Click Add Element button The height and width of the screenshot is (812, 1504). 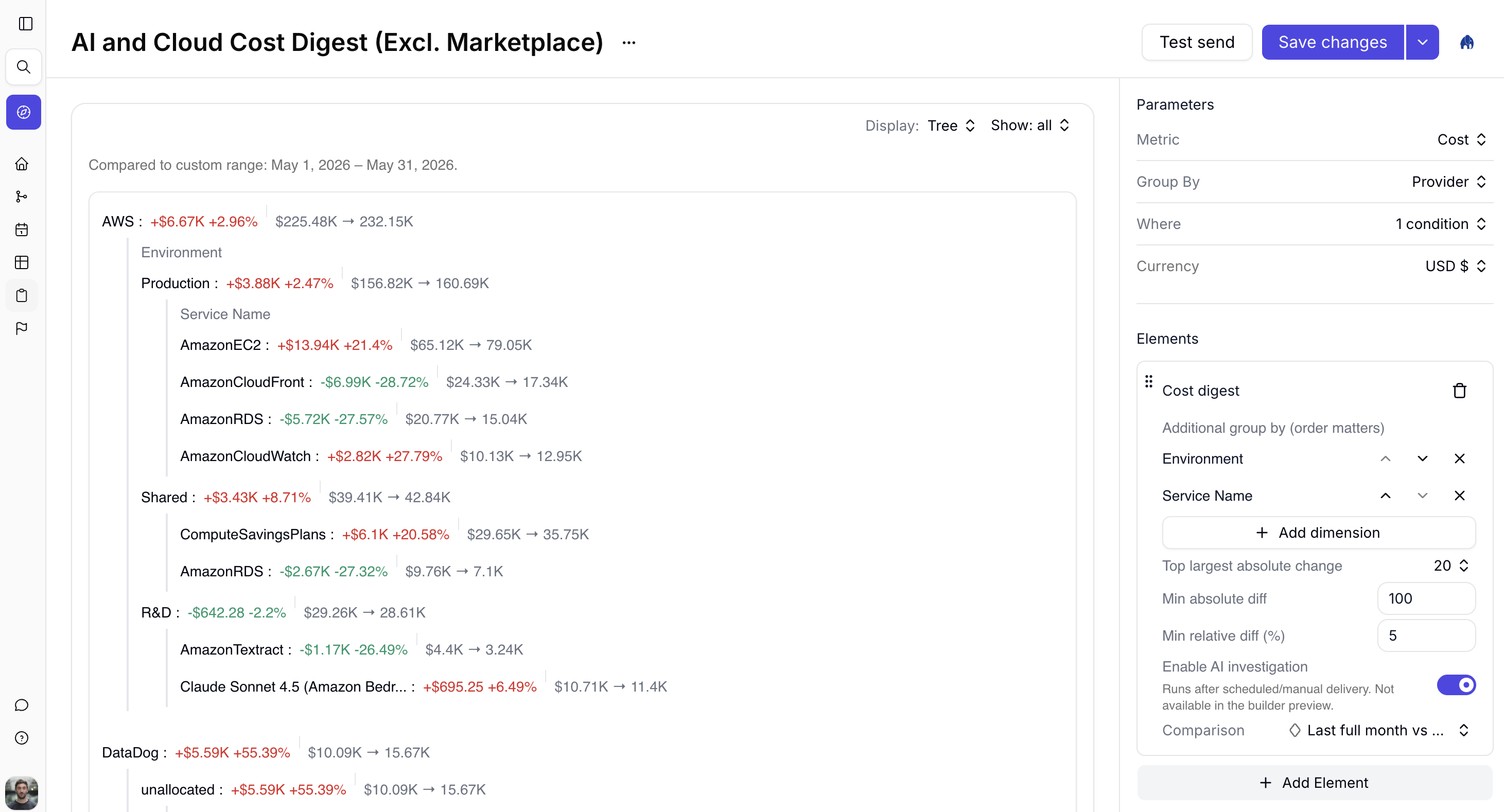click(x=1314, y=783)
